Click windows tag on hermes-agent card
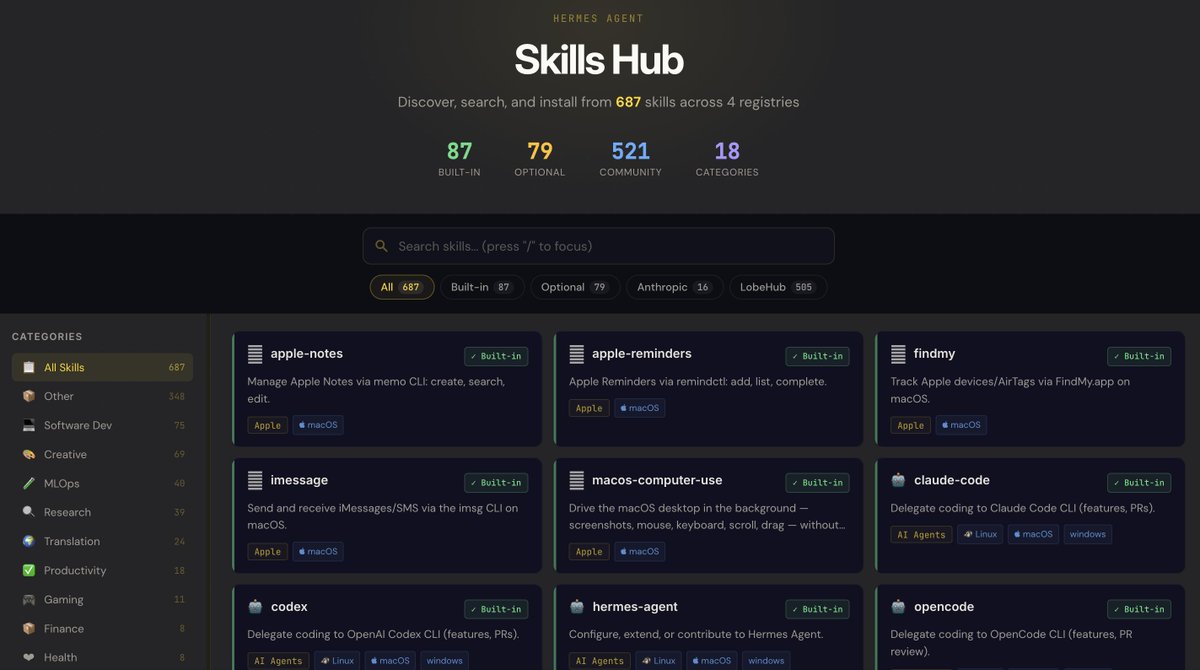This screenshot has width=1200, height=670. coord(766,660)
